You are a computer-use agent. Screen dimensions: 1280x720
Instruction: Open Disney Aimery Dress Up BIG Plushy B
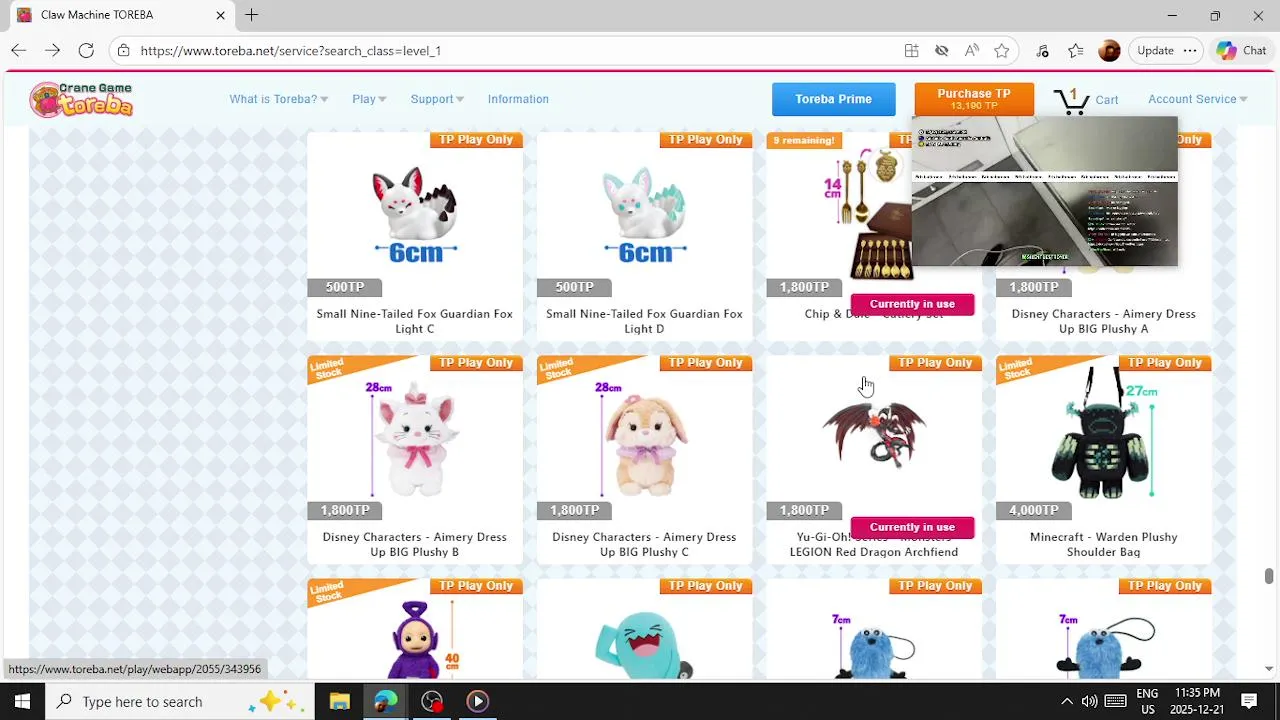[x=415, y=544]
